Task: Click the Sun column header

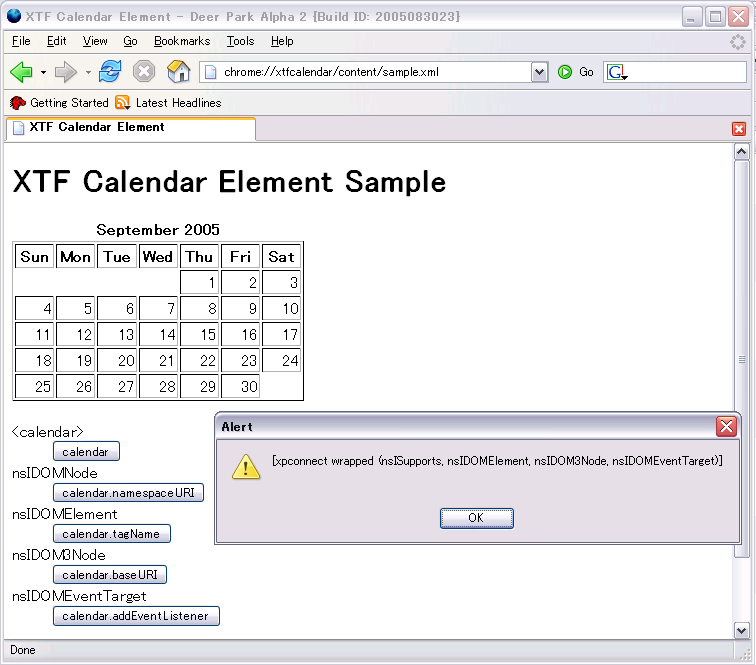Action: coord(34,256)
